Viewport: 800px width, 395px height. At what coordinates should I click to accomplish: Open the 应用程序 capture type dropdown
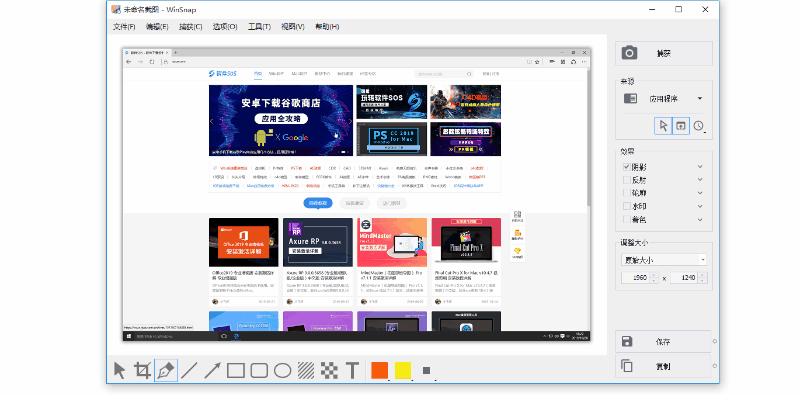point(663,98)
